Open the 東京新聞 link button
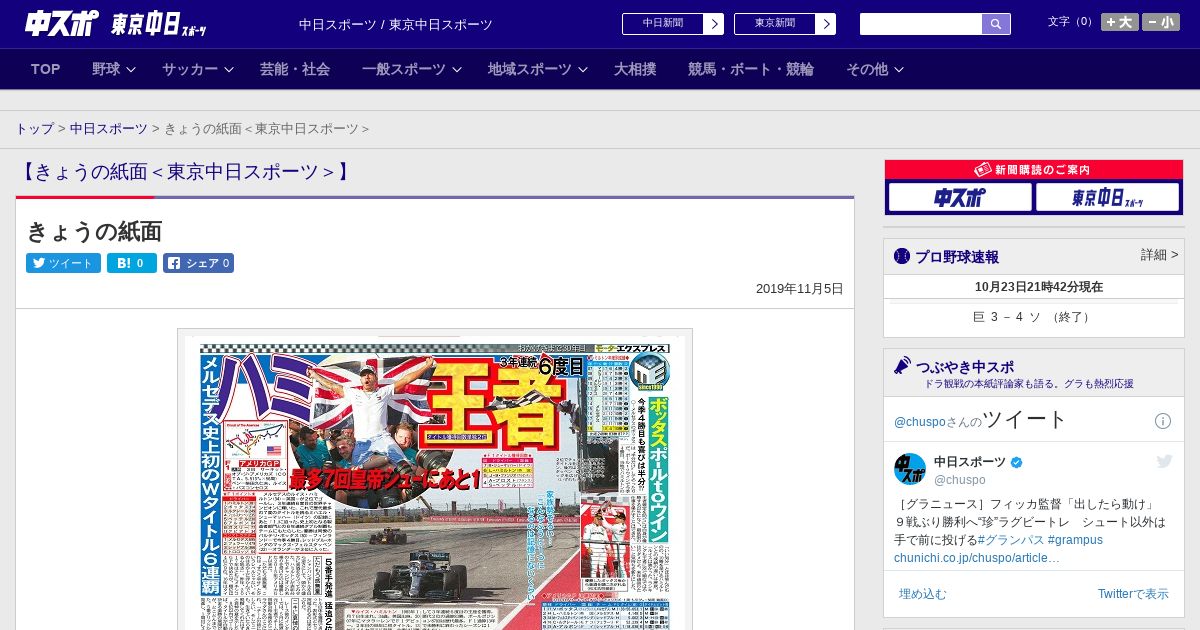This screenshot has width=1200, height=630. 774,24
